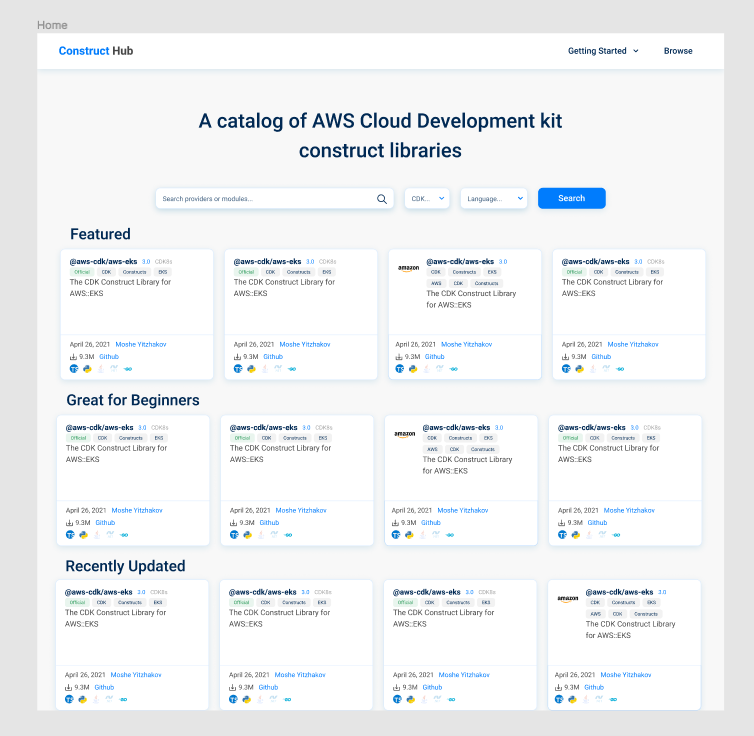Click the Featured section heading
The height and width of the screenshot is (736, 754).
click(100, 234)
